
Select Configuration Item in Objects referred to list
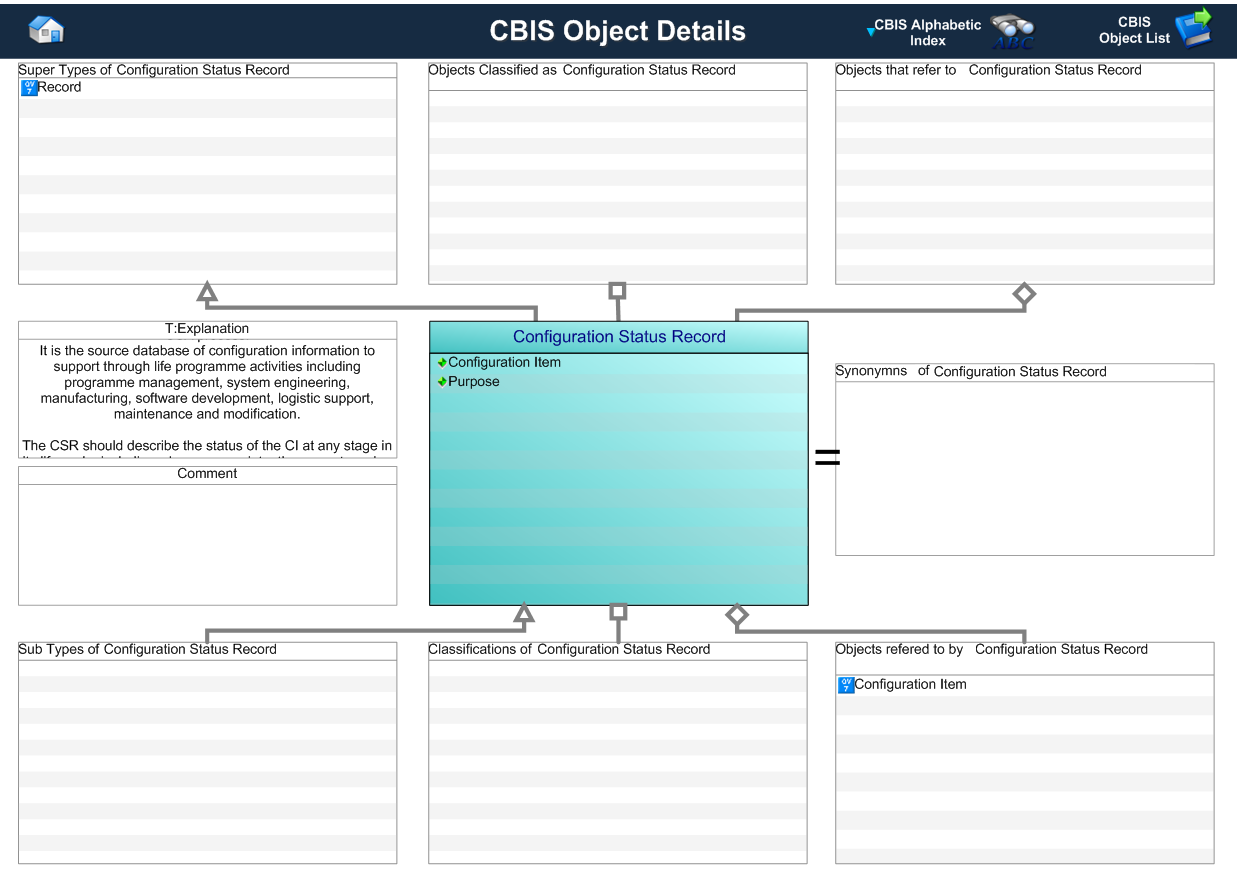tap(910, 685)
